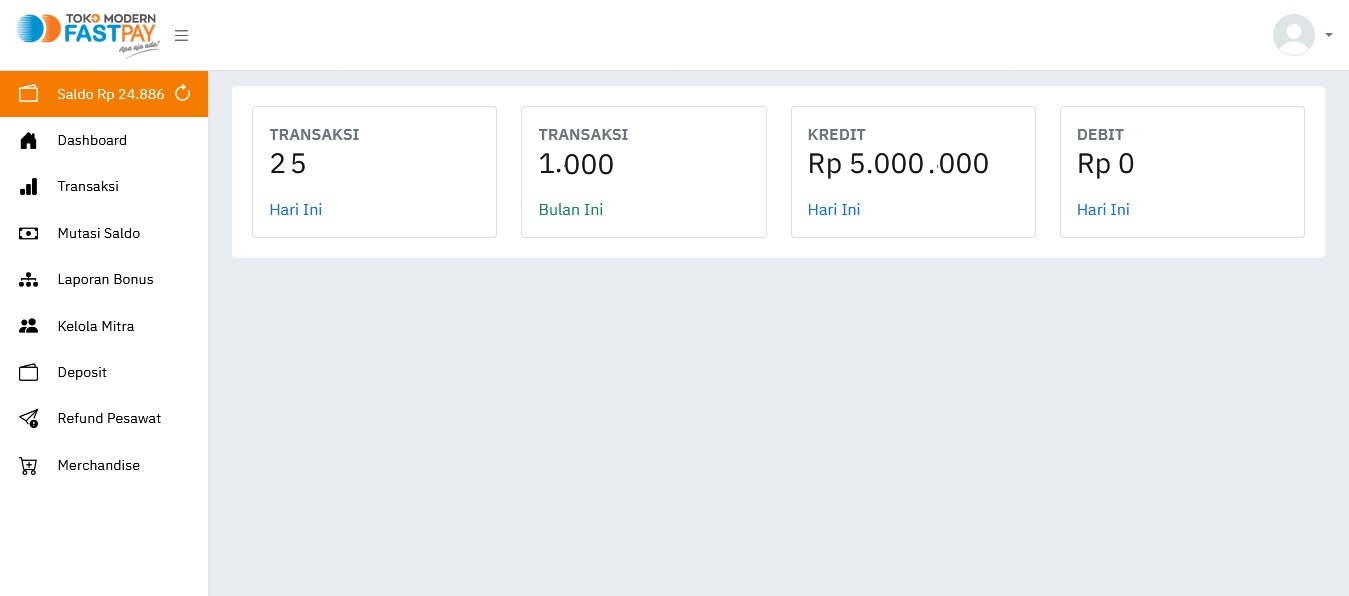Image resolution: width=1349 pixels, height=596 pixels.
Task: Open Hari Ini under the KREDIT card
Action: pos(833,209)
